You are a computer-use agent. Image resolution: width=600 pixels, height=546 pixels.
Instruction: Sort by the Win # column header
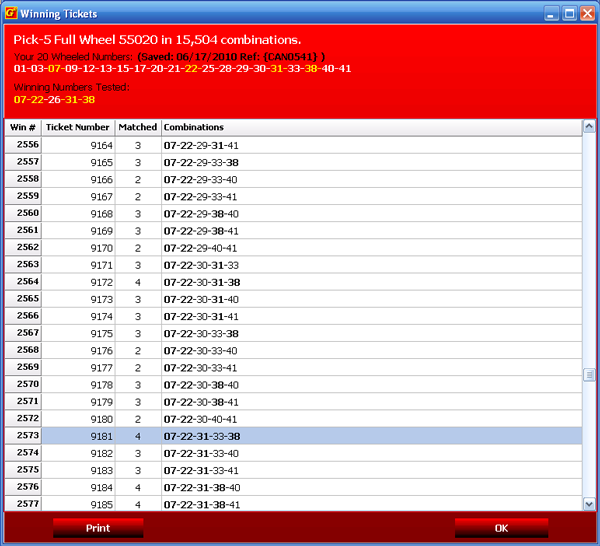point(23,127)
